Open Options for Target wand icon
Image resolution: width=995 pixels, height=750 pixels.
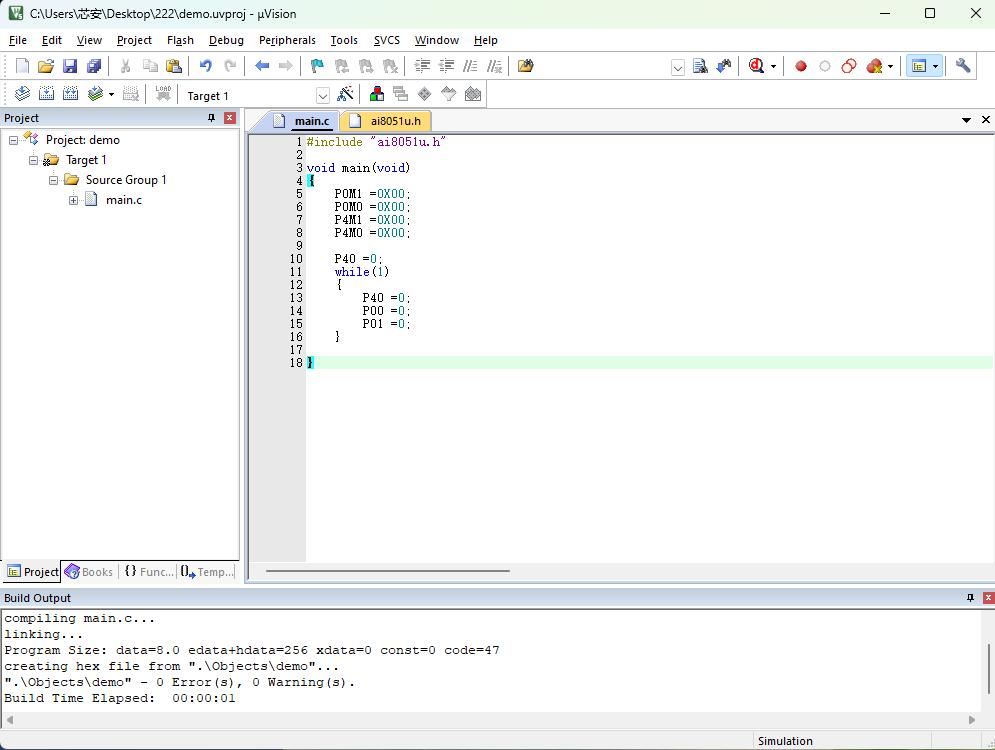coord(345,95)
